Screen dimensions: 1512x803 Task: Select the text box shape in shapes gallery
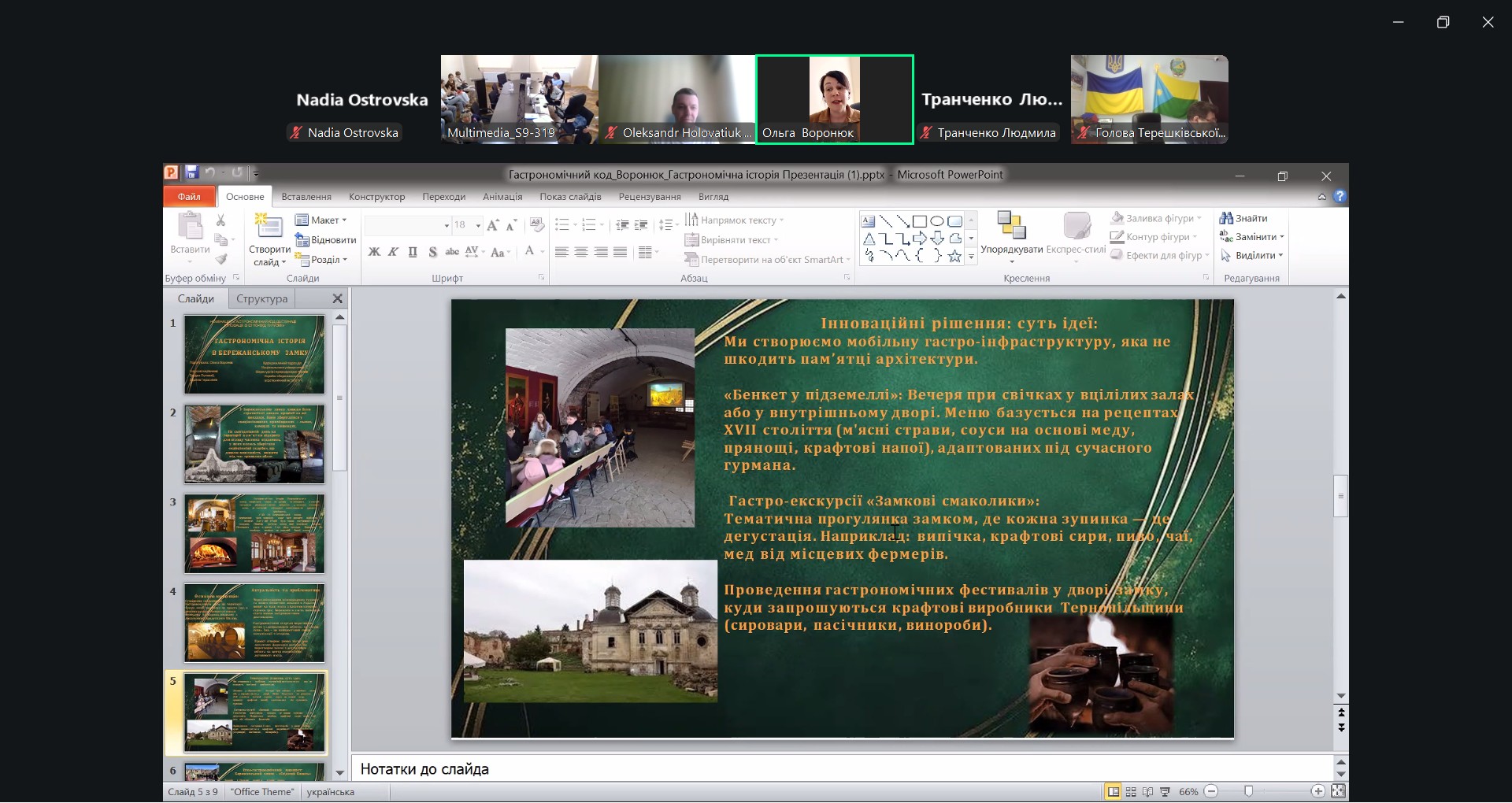pyautogui.click(x=869, y=221)
